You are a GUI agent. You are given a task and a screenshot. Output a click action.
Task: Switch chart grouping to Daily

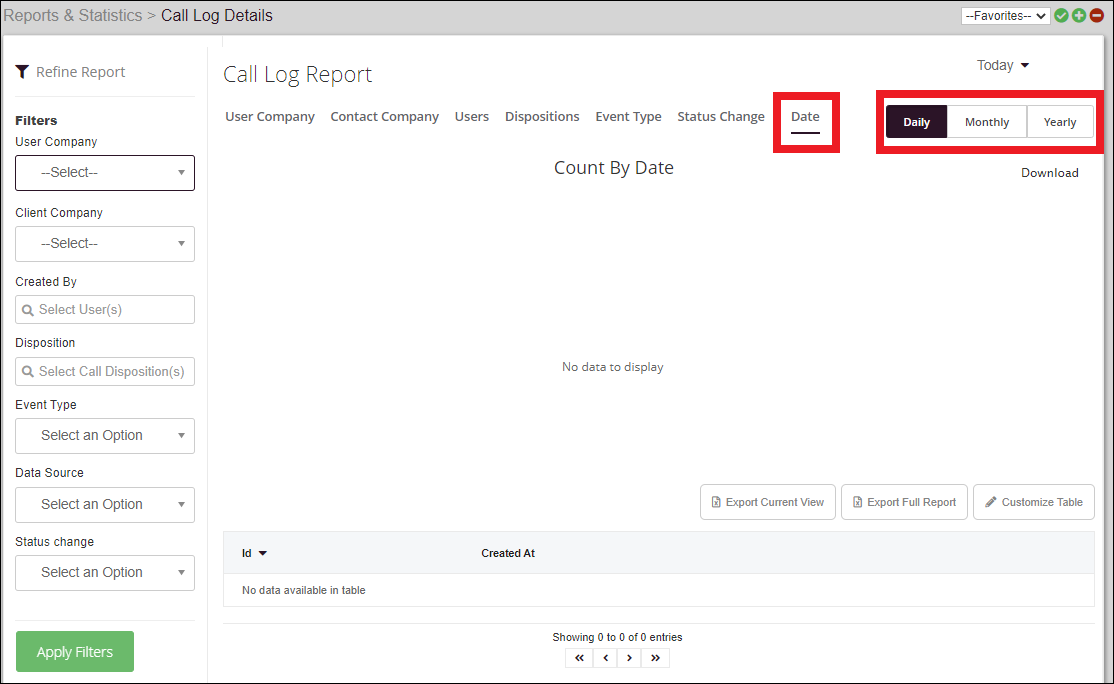[916, 122]
